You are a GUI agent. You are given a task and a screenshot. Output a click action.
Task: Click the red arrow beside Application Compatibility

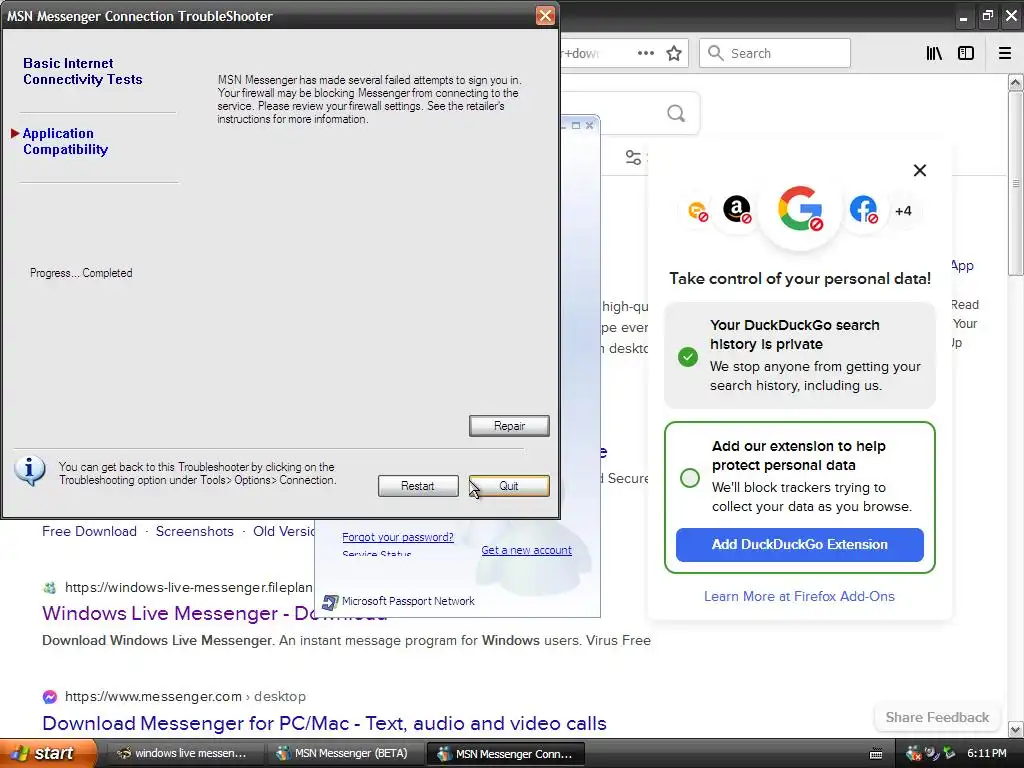tap(14, 133)
